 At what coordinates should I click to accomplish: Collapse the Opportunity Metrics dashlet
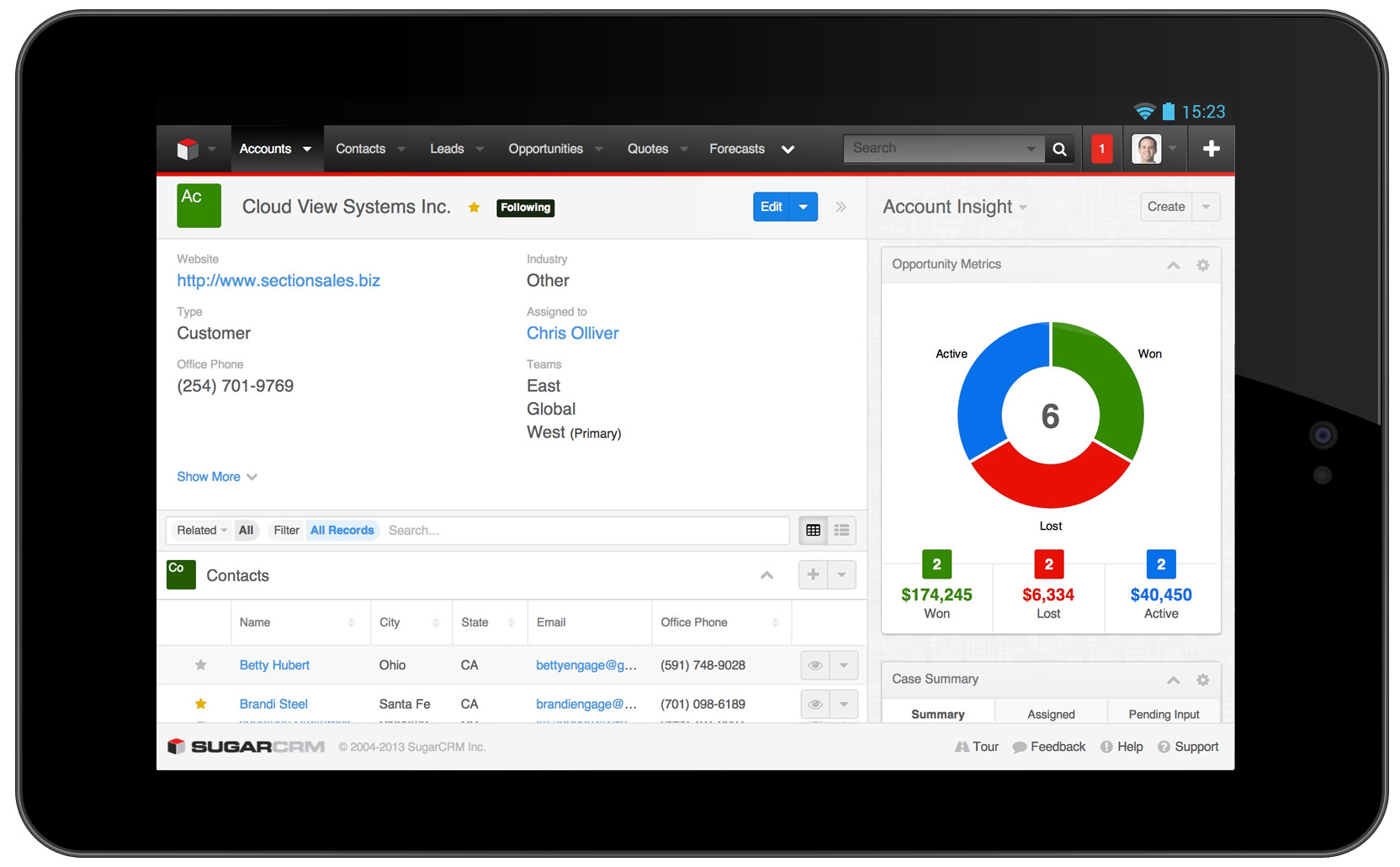coord(1173,265)
